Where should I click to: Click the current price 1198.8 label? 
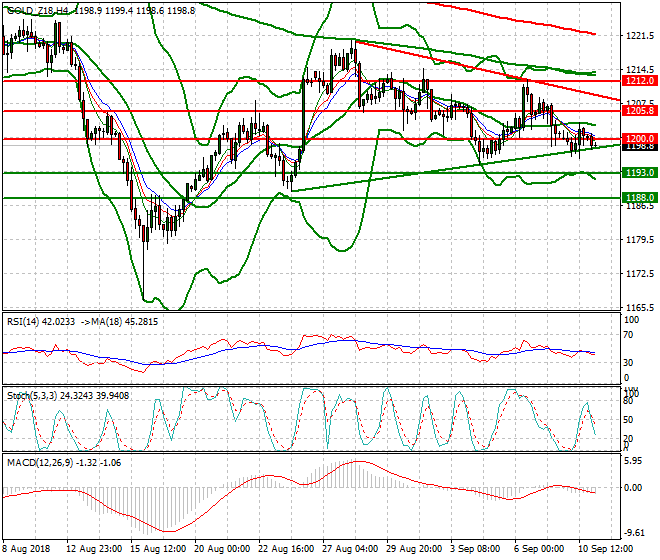tap(639, 147)
